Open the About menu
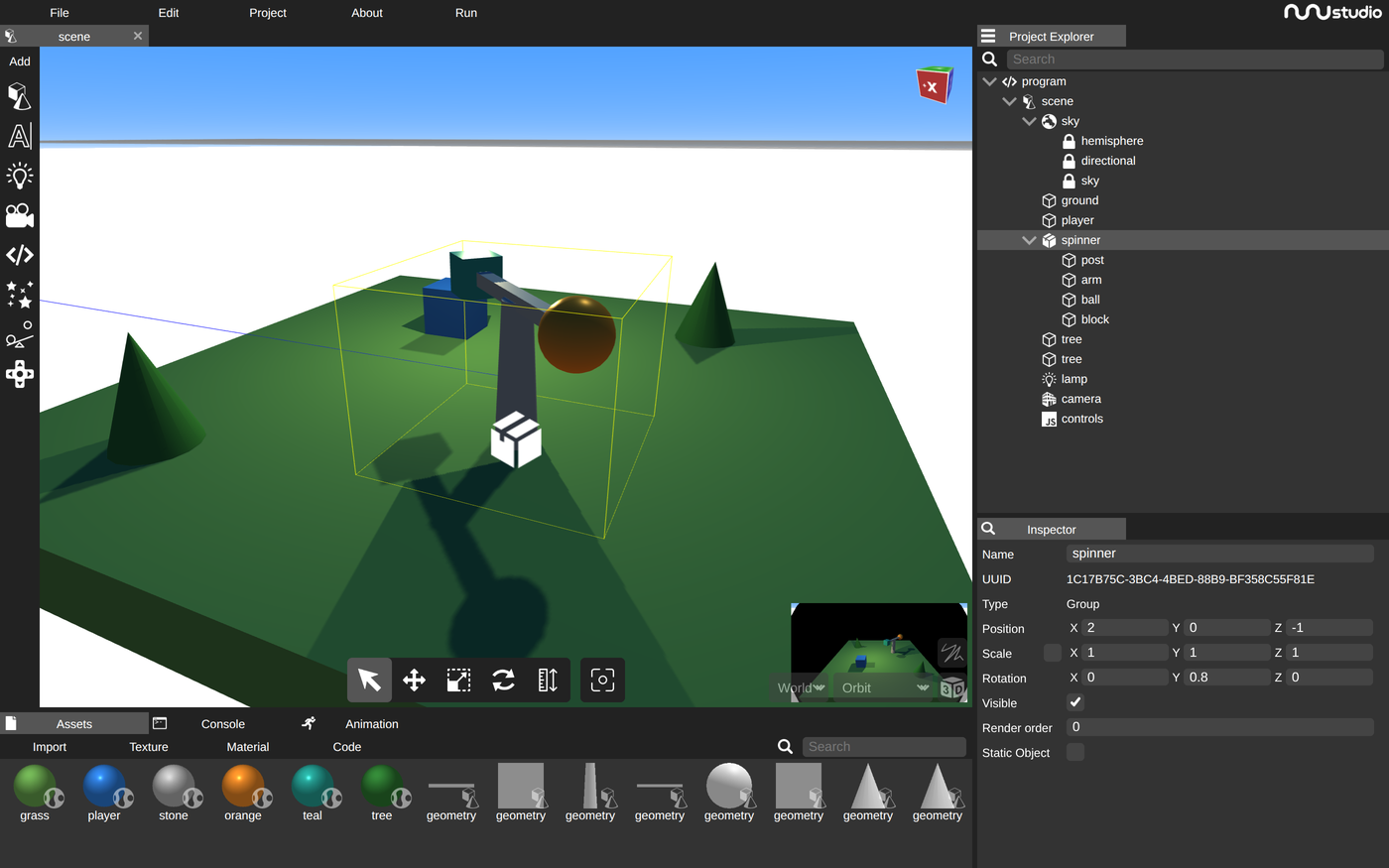 pyautogui.click(x=367, y=13)
